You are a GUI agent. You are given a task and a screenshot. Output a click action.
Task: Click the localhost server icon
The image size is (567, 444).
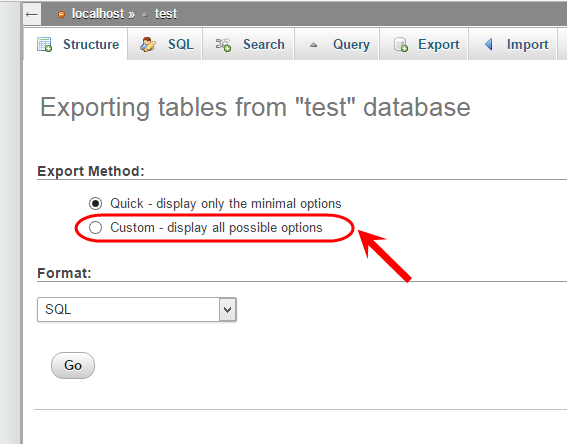point(61,14)
